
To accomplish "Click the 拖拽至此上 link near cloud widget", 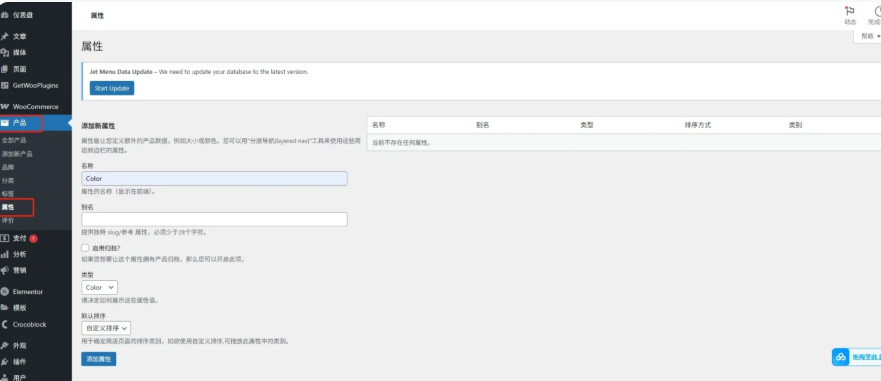I will click(x=866, y=357).
